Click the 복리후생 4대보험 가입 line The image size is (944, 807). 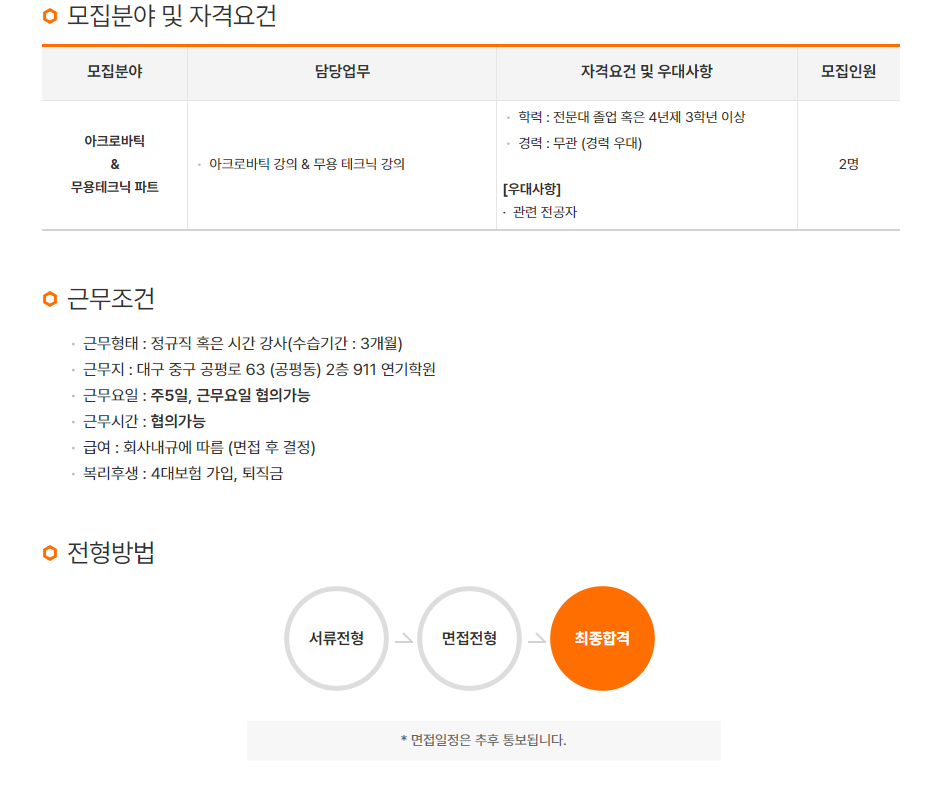pos(183,473)
